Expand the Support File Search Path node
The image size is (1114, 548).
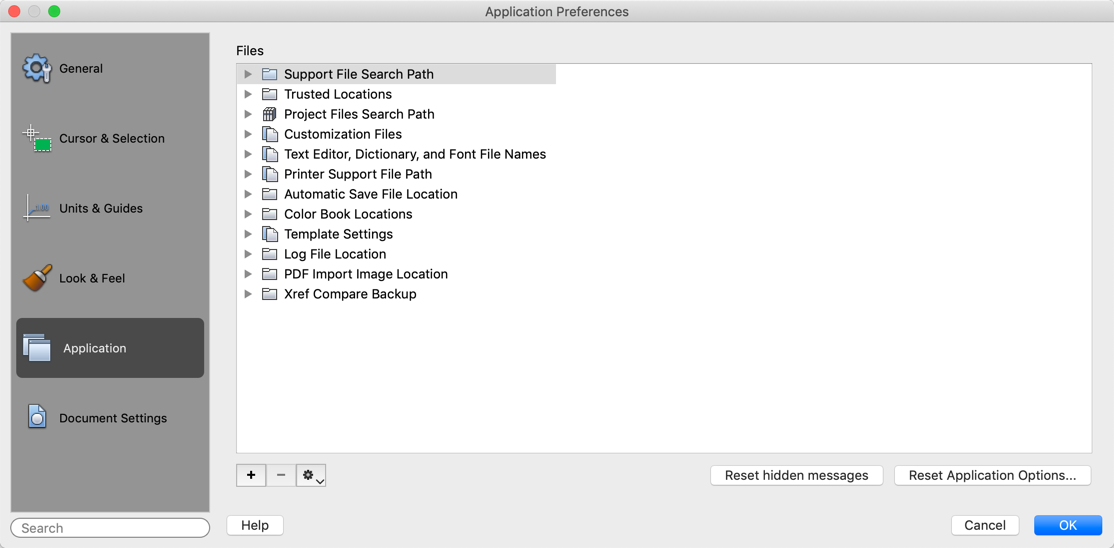pyautogui.click(x=248, y=74)
